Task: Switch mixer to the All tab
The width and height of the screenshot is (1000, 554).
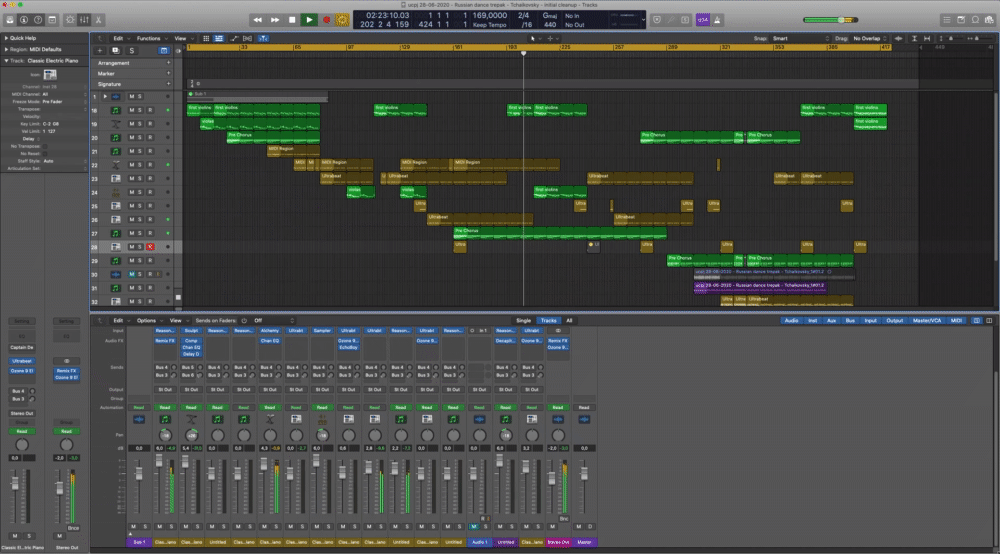Action: (x=569, y=320)
